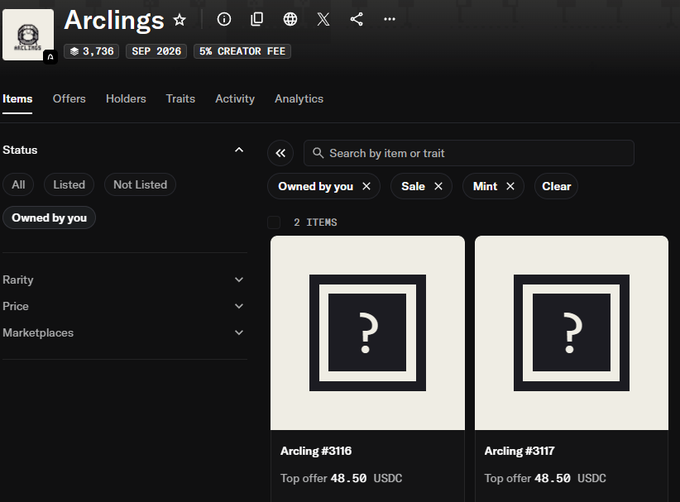Switch to the Activity tab
Viewport: 680px width, 502px height.
pos(235,99)
